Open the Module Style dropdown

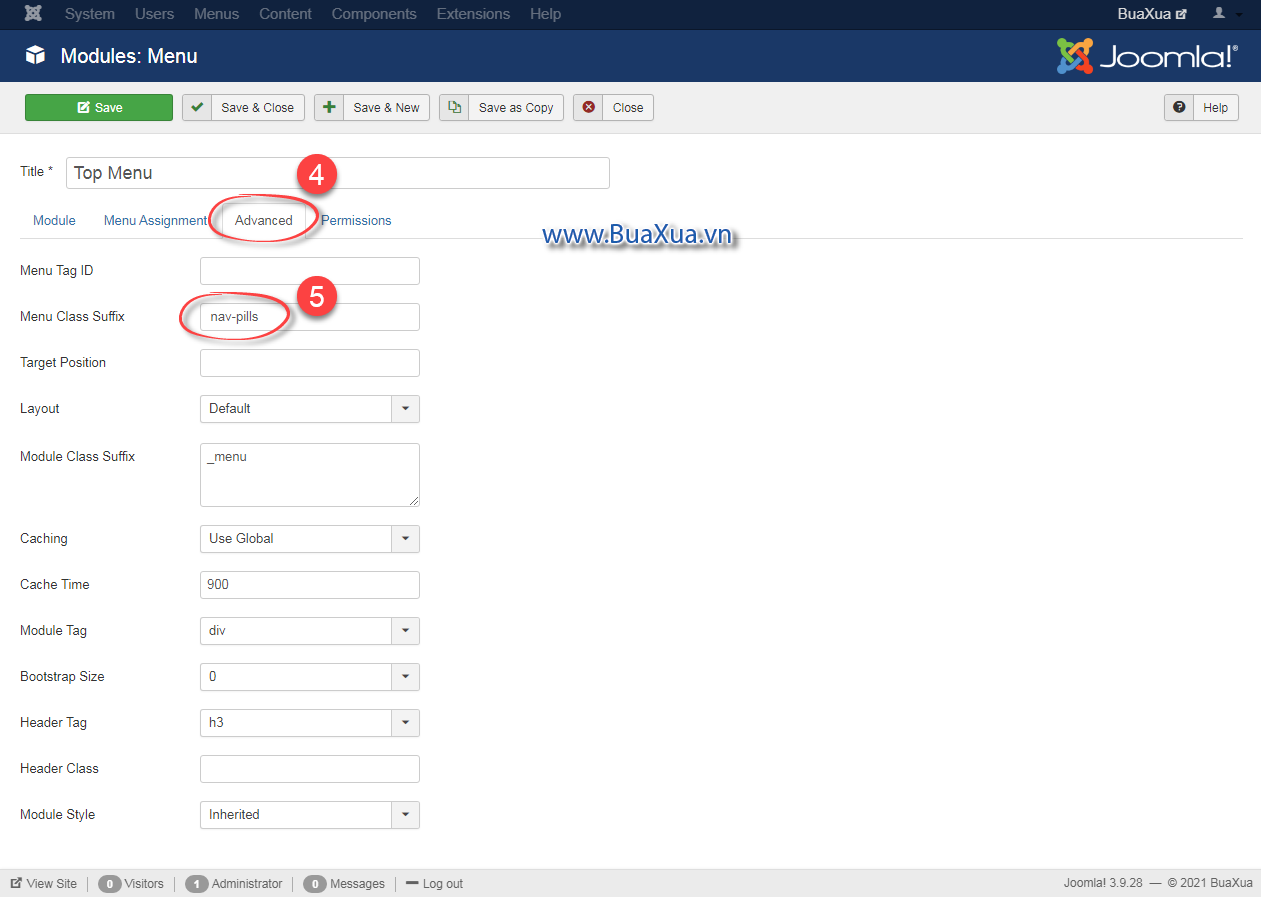(310, 814)
